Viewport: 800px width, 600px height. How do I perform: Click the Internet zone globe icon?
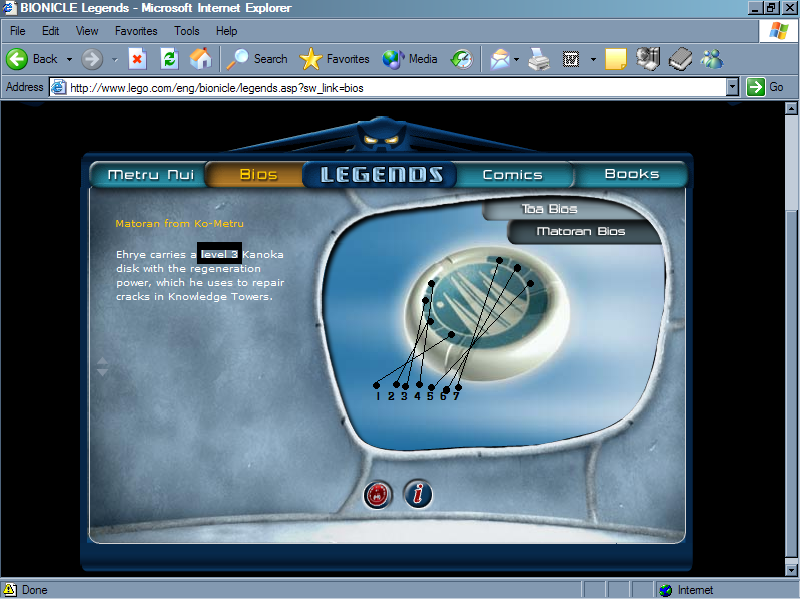(665, 590)
